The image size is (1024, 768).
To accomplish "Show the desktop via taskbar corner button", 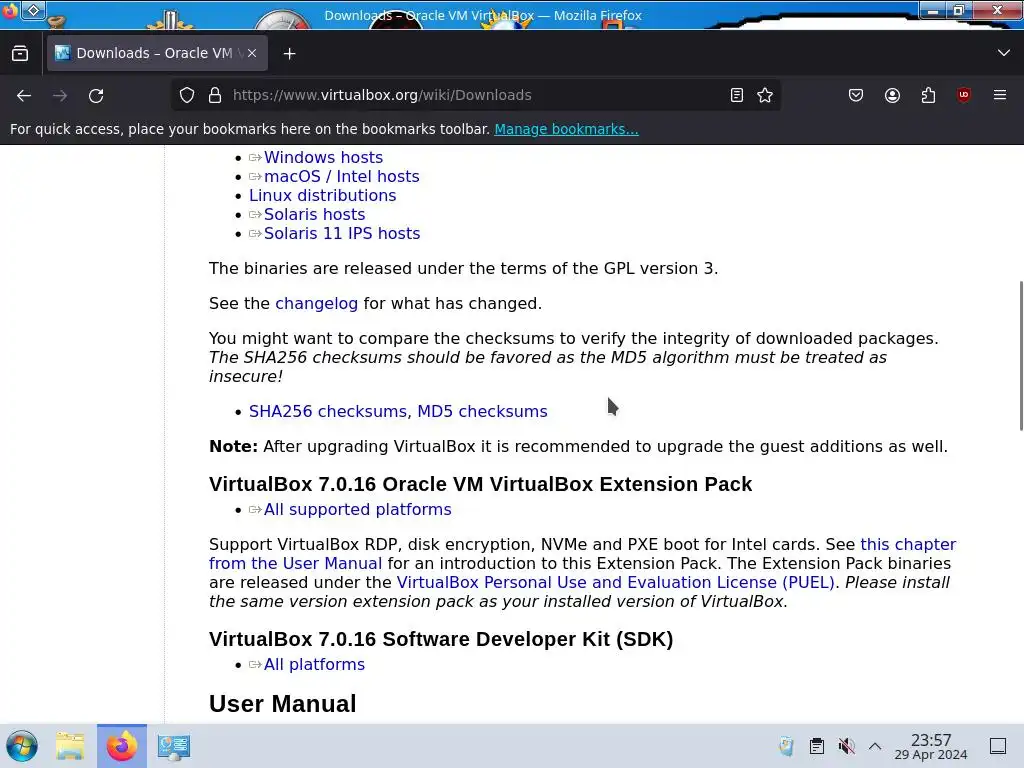I will click(998, 746).
